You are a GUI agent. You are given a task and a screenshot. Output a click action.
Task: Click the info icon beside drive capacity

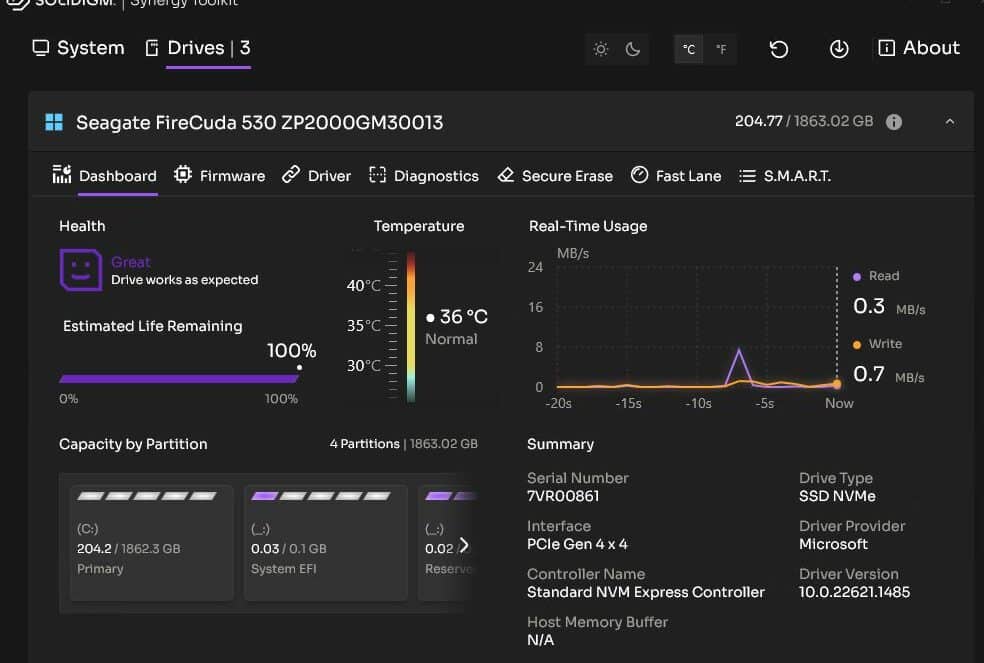[894, 122]
